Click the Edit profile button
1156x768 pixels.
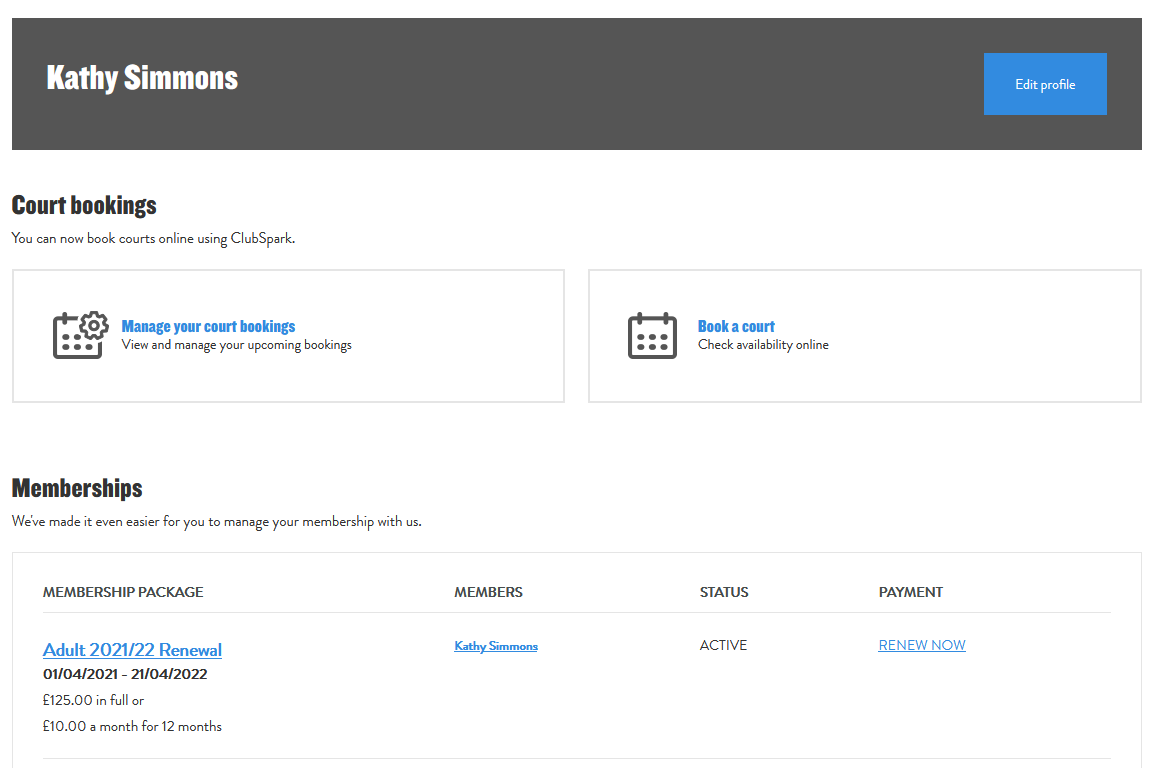coord(1044,84)
